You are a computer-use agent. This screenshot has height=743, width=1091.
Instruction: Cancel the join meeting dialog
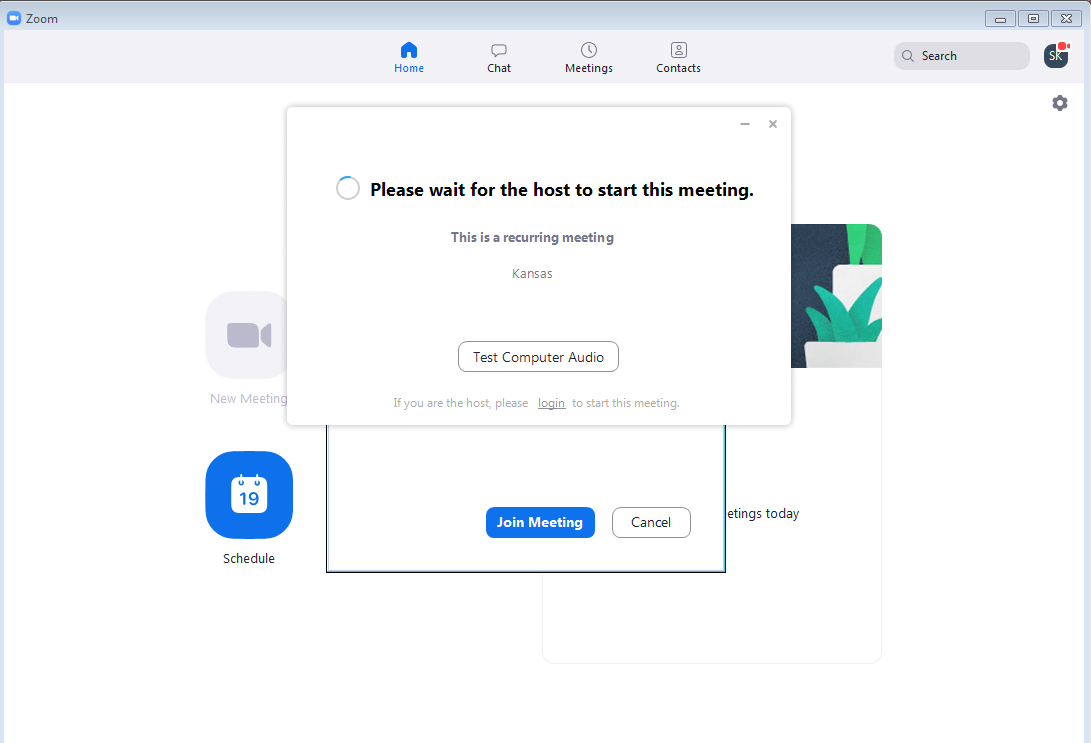(x=651, y=522)
